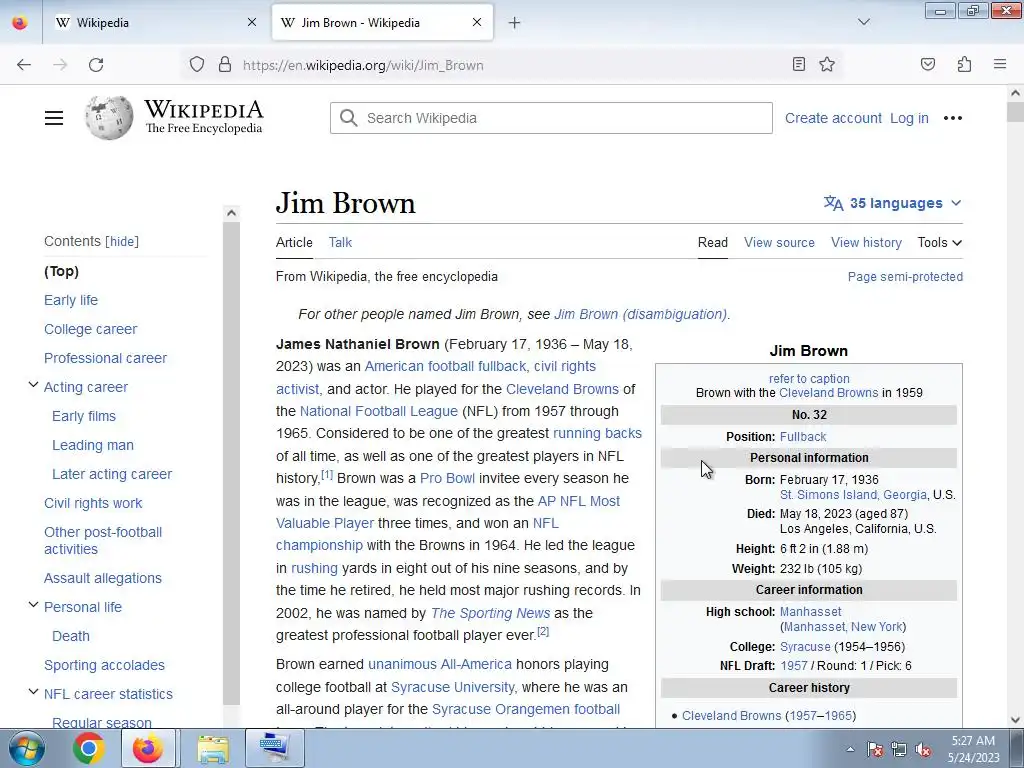Select the Read tab
1024x768 pixels.
tap(712, 242)
